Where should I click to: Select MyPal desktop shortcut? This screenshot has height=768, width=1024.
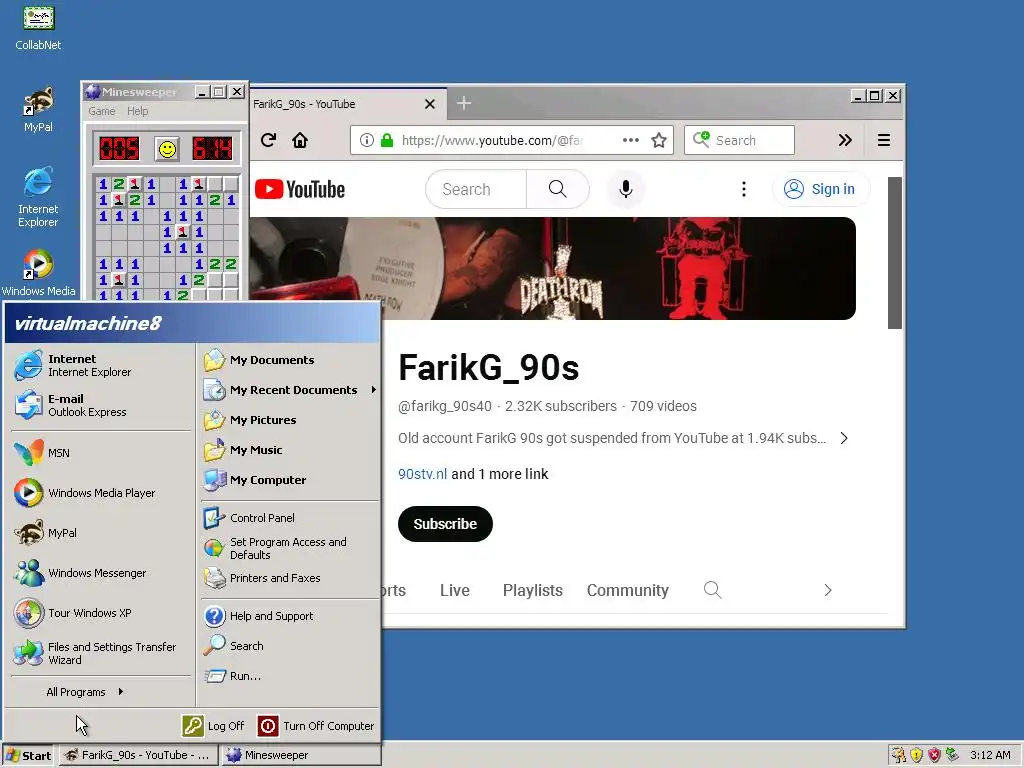[38, 110]
